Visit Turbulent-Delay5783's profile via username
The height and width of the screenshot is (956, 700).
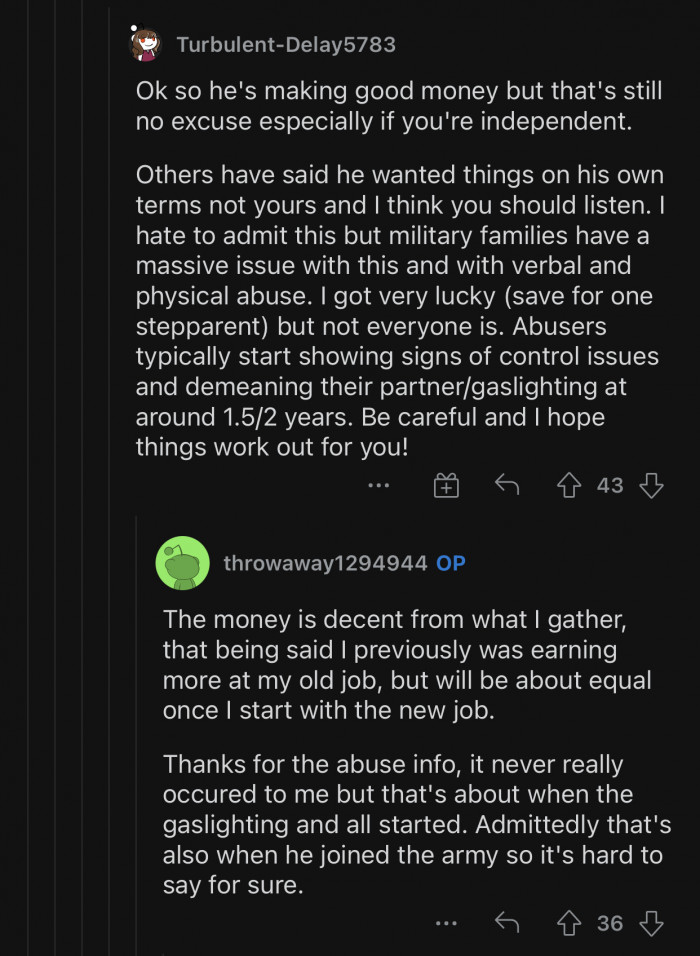[x=286, y=45]
